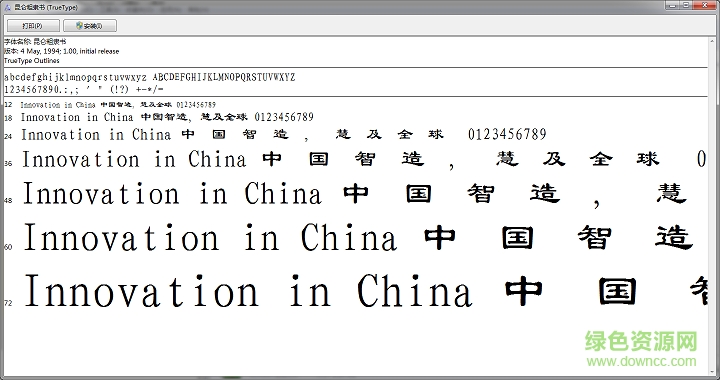Open the font viewer title bar icon
720x380 pixels.
click(x=7, y=7)
